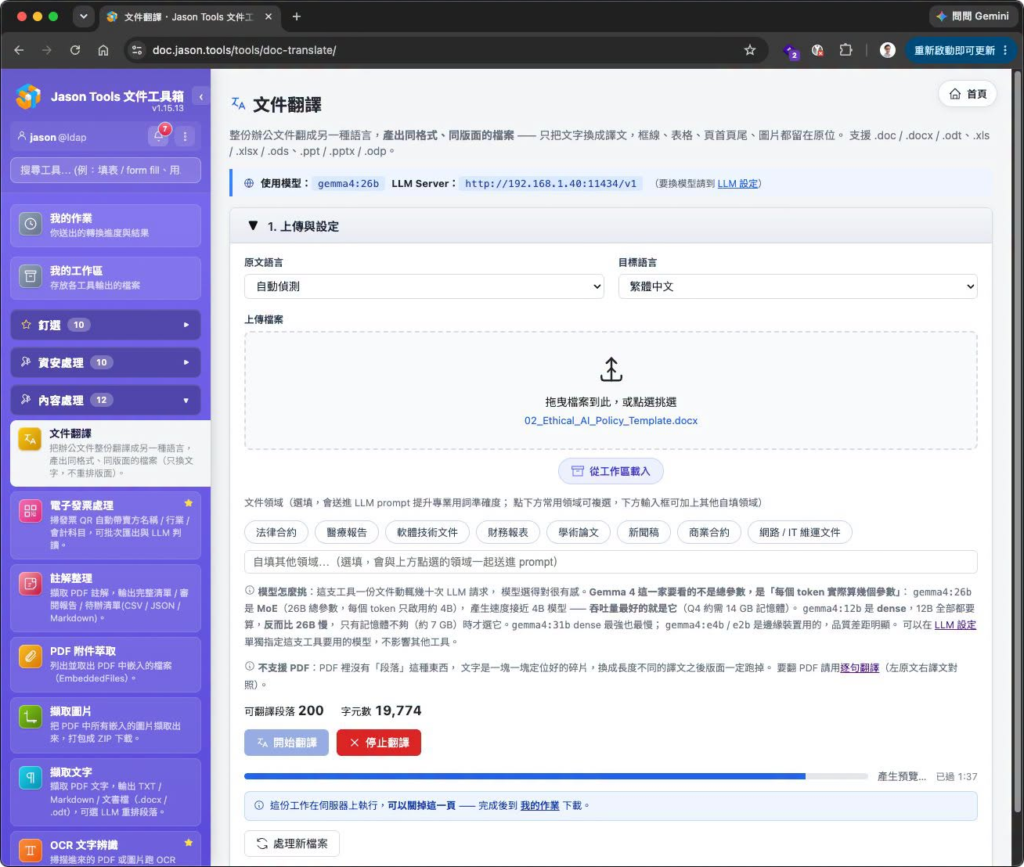Click the OCR 文字辨識 icon
Image resolution: width=1024 pixels, height=867 pixels.
[30, 850]
